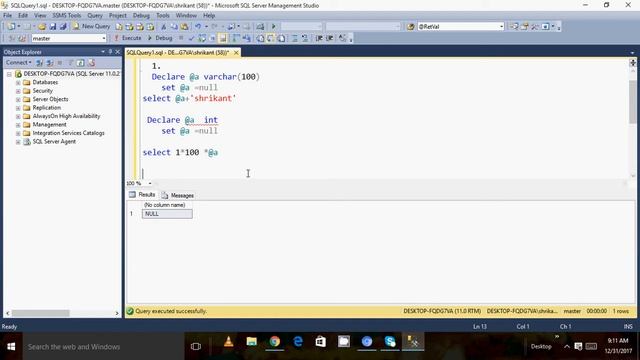Open the Debug menu
Viewport: 640px width, 360px height.
pos(141,16)
